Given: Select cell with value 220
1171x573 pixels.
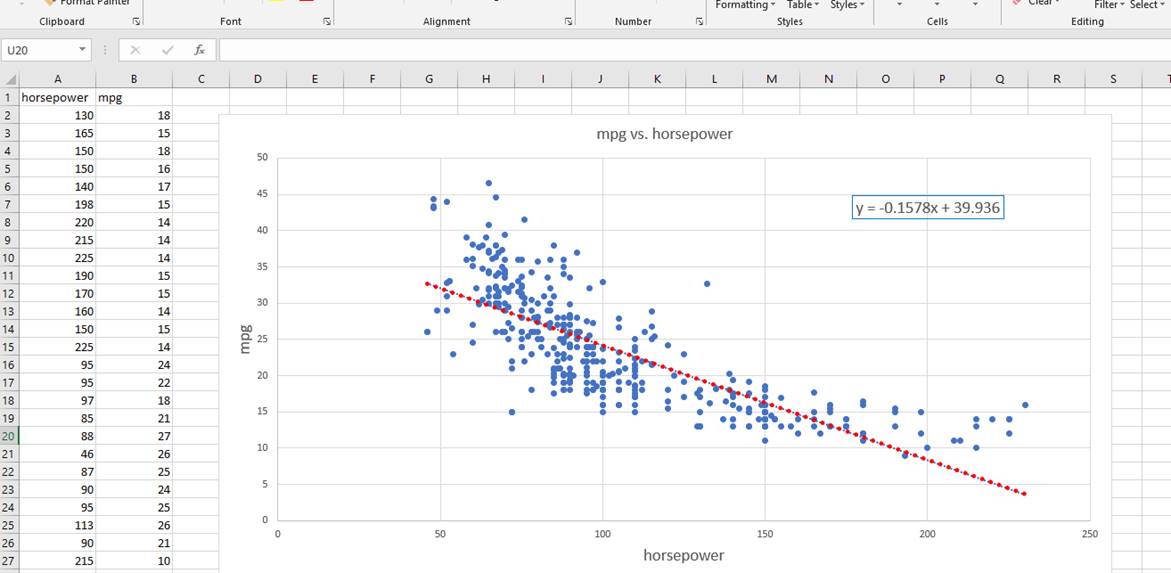Looking at the screenshot, I should click(58, 222).
